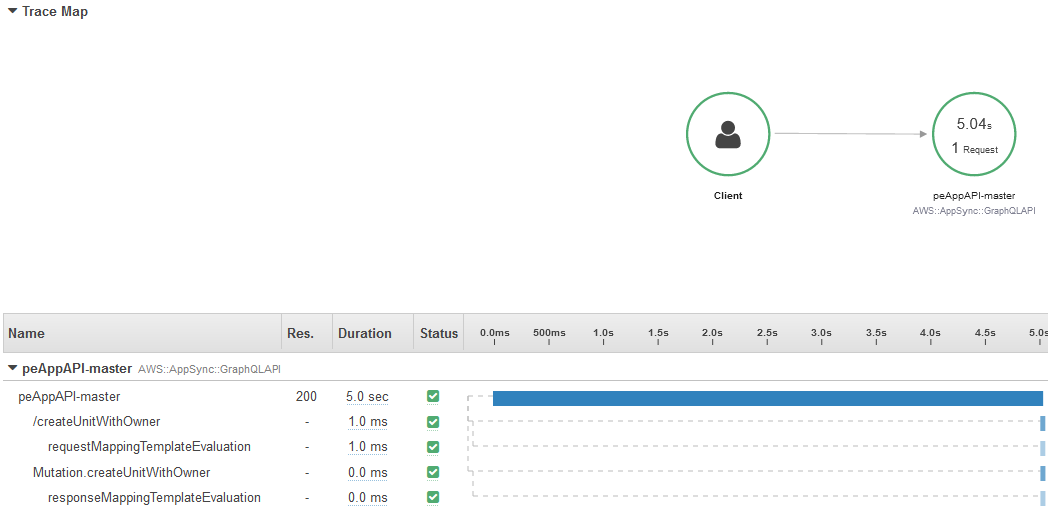This screenshot has width=1048, height=512.
Task: Collapse the peAppAPI-master segment group
Action: (x=13, y=368)
